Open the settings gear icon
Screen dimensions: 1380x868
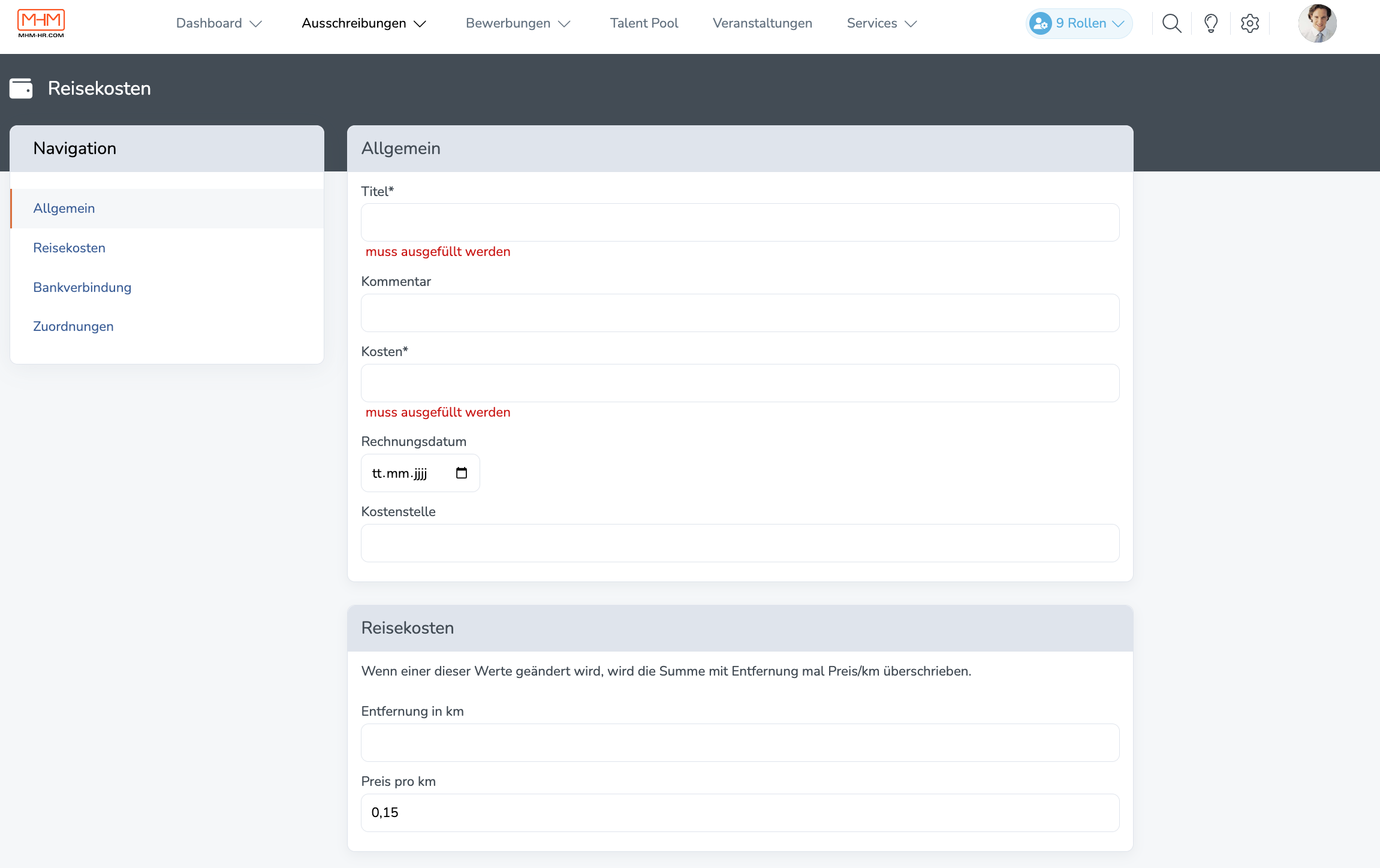tap(1250, 23)
